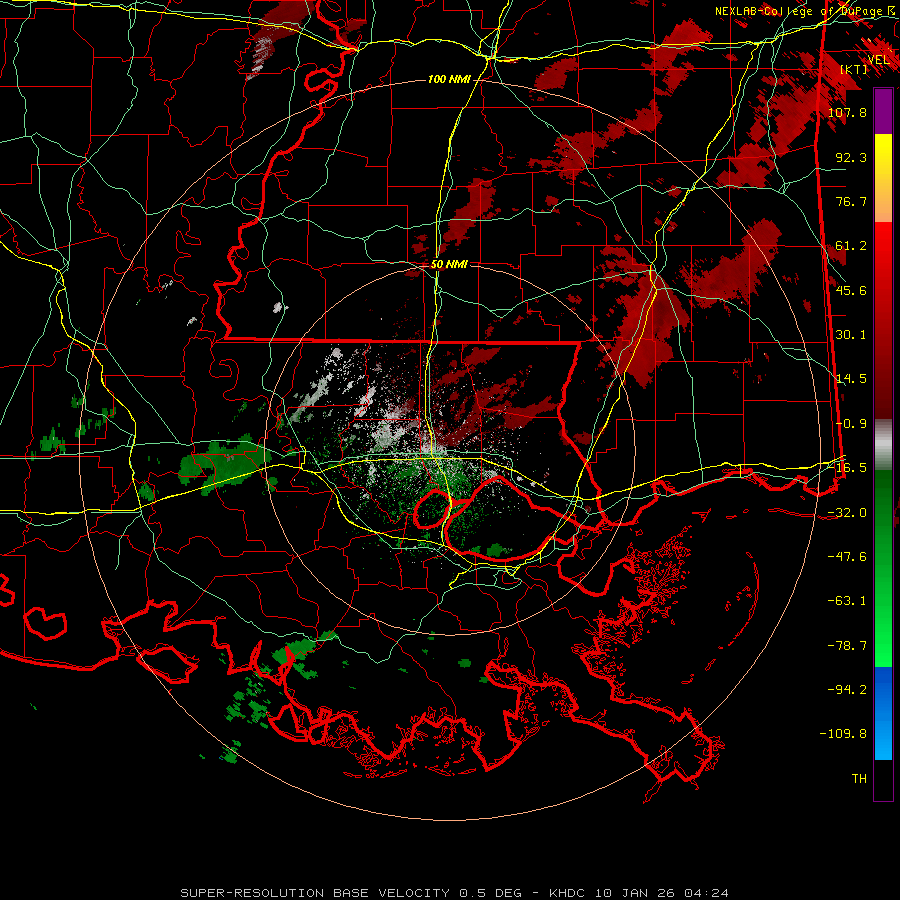Click the "TH" legend label
Screen dimensions: 900x900
(x=859, y=779)
